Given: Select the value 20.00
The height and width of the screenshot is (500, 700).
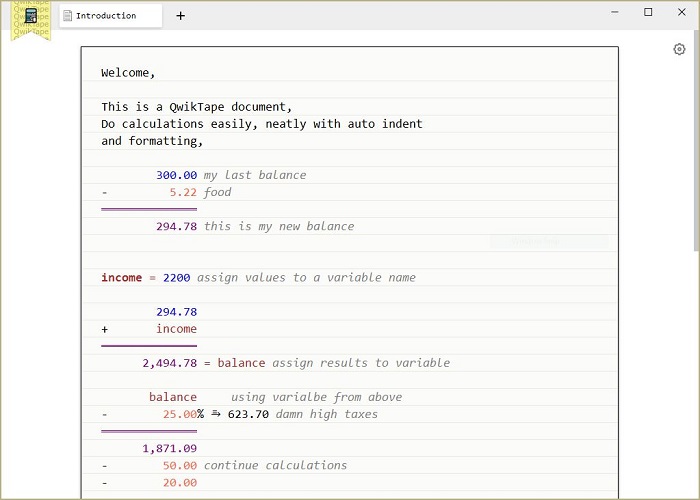Looking at the screenshot, I should [x=179, y=483].
